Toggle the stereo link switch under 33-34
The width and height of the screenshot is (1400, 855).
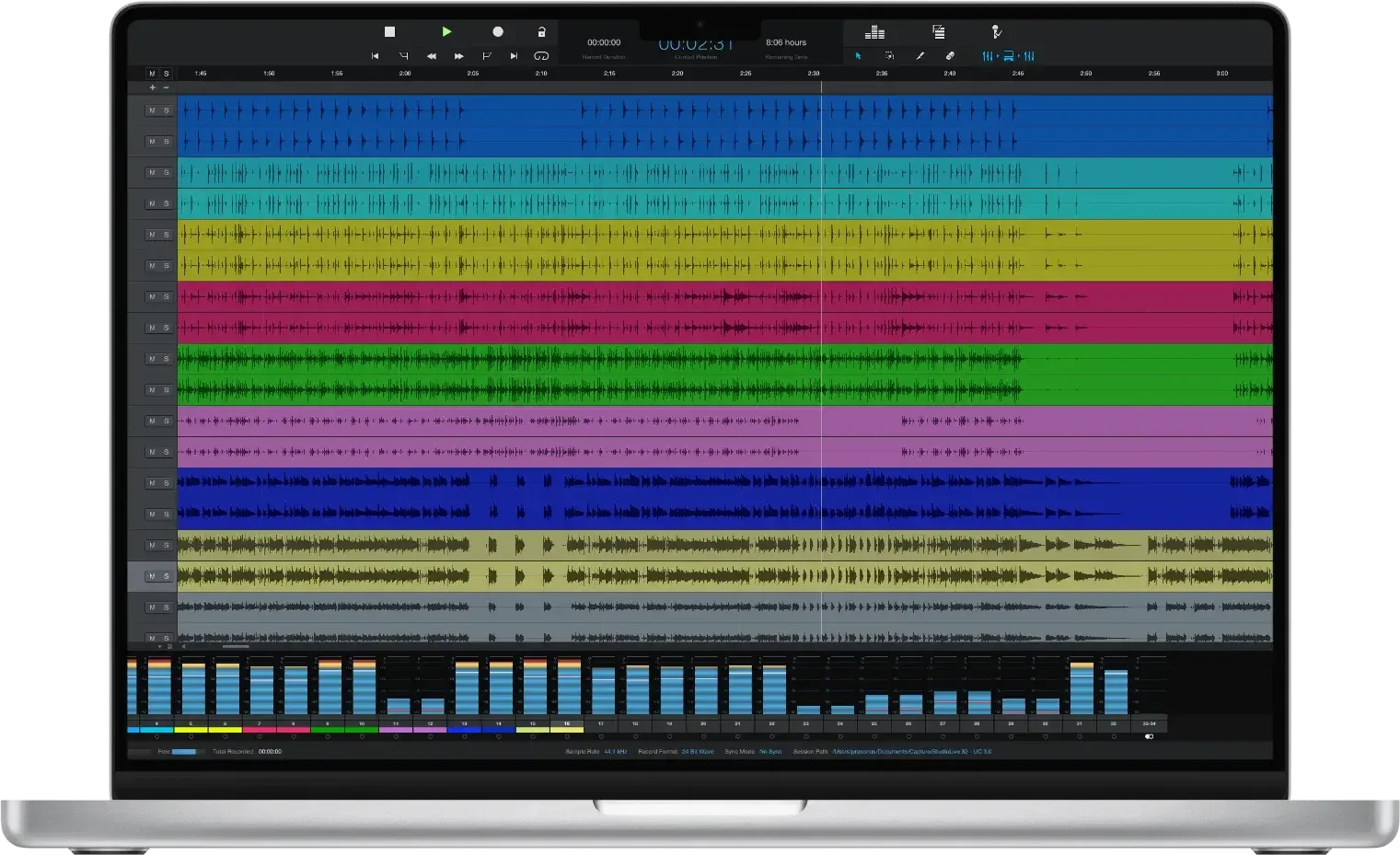pos(1149,736)
